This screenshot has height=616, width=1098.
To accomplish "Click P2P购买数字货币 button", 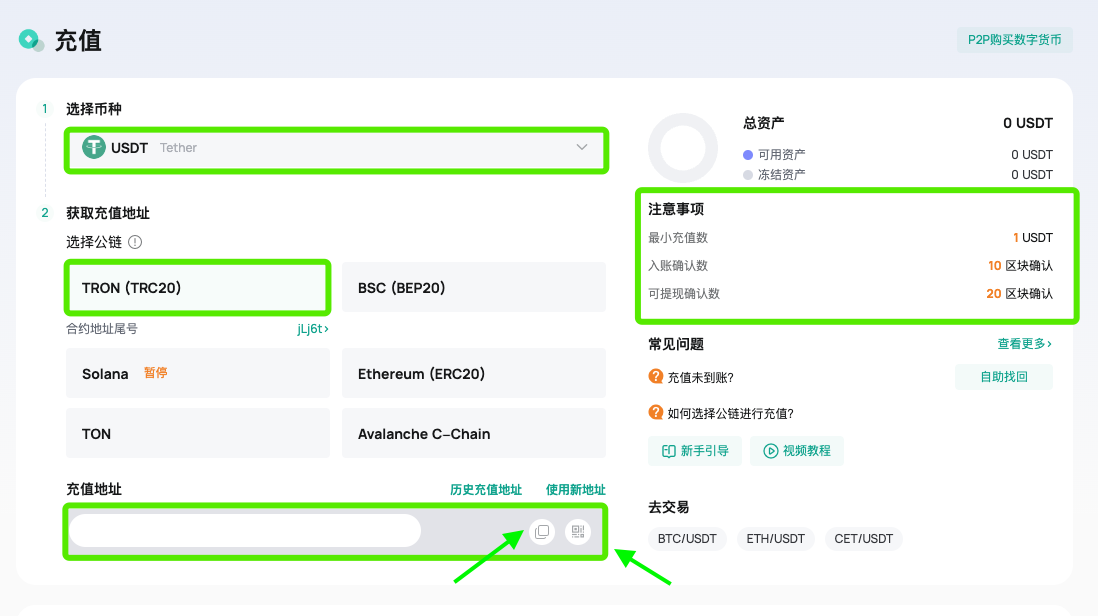I will pyautogui.click(x=1014, y=40).
